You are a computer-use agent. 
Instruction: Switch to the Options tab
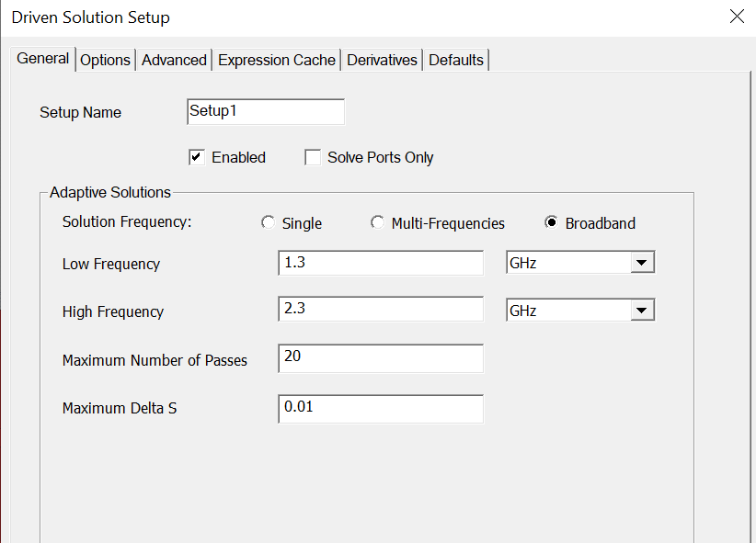click(x=105, y=60)
